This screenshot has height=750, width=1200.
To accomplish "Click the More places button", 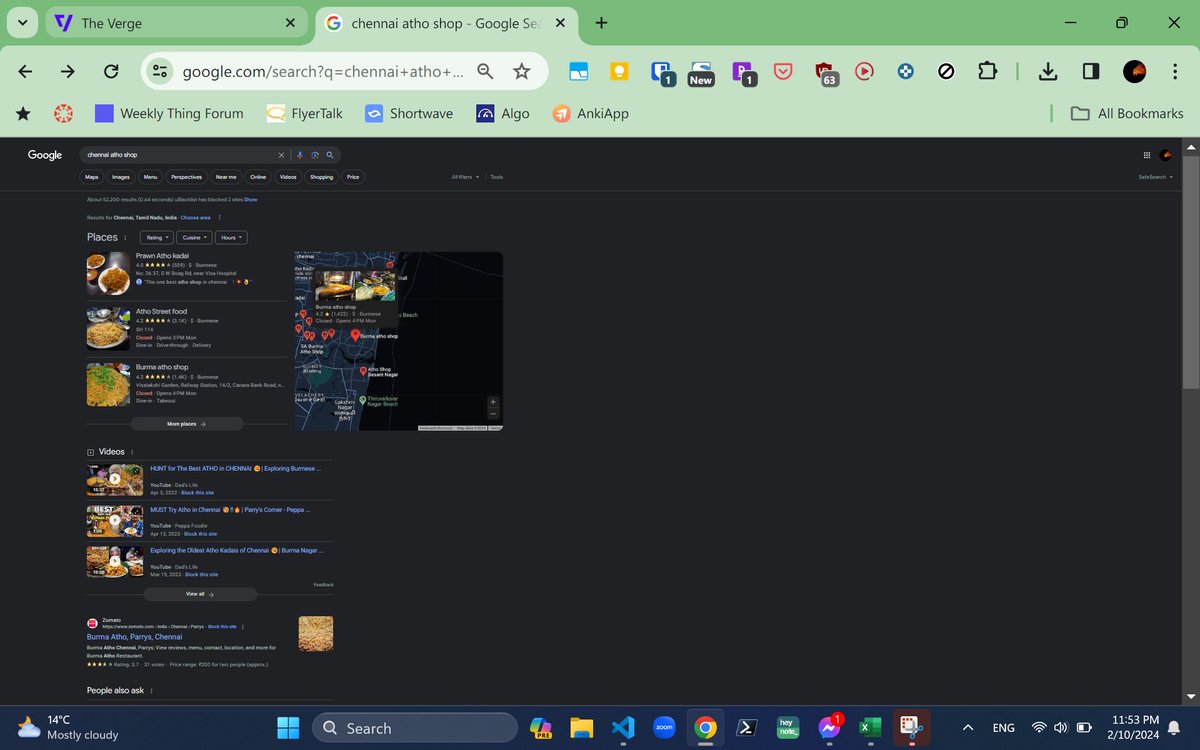I will click(186, 424).
